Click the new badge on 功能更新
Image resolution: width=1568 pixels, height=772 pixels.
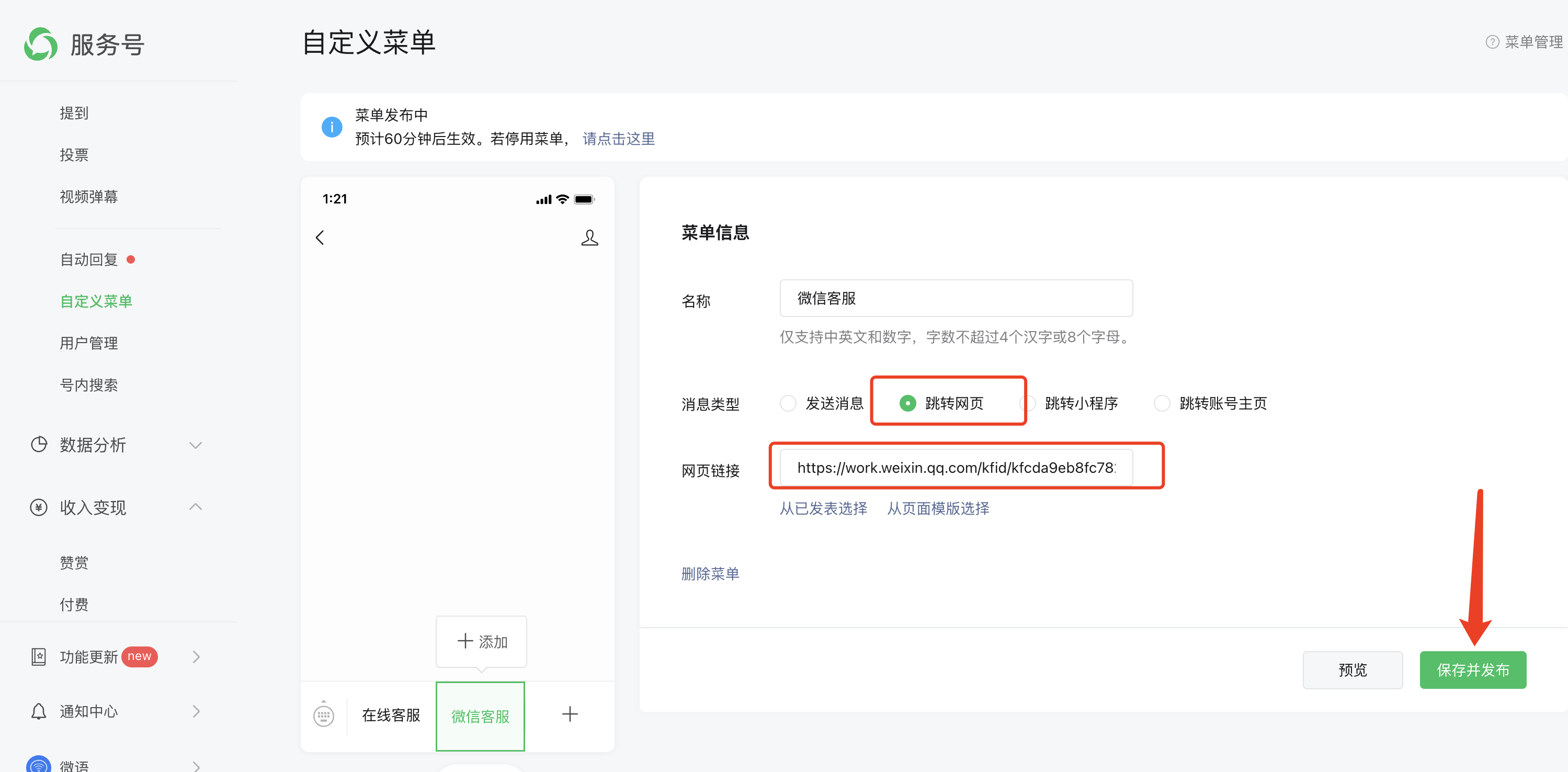click(140, 656)
